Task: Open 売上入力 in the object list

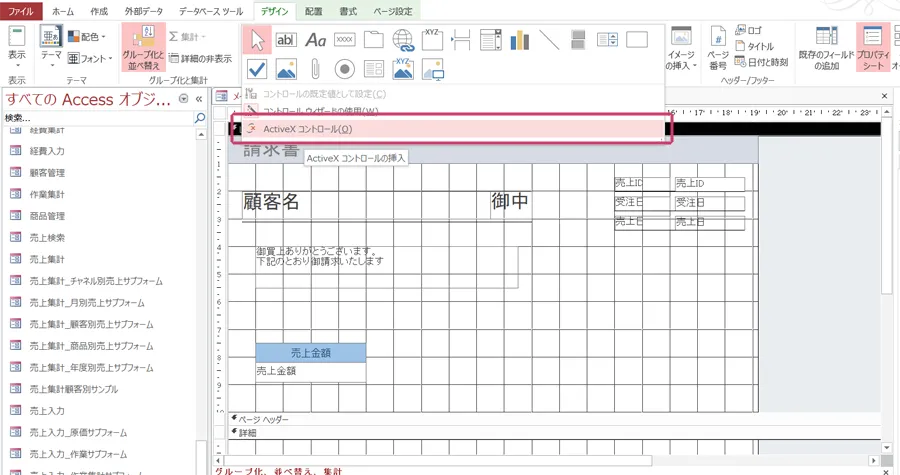Action: coord(47,410)
